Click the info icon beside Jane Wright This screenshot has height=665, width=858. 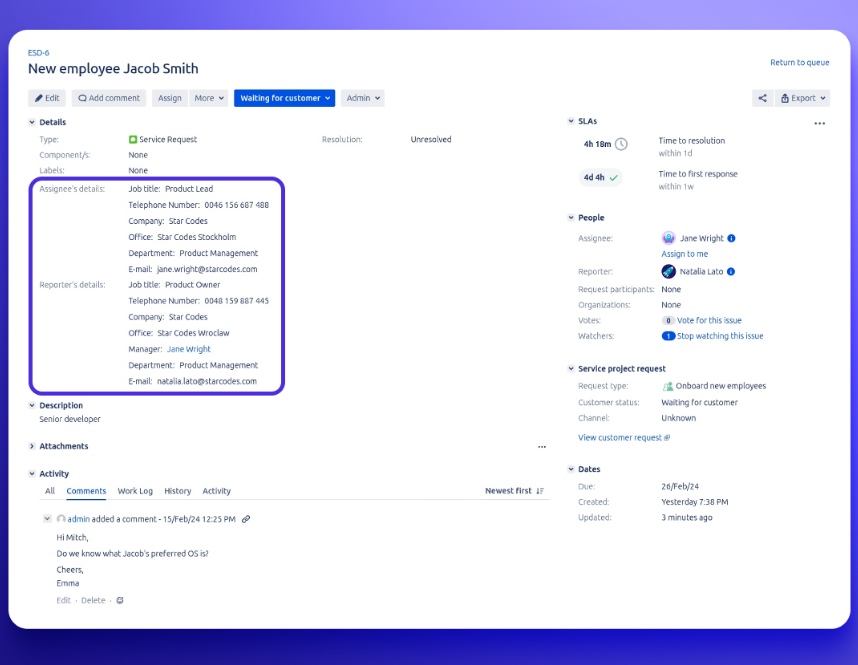tap(731, 239)
